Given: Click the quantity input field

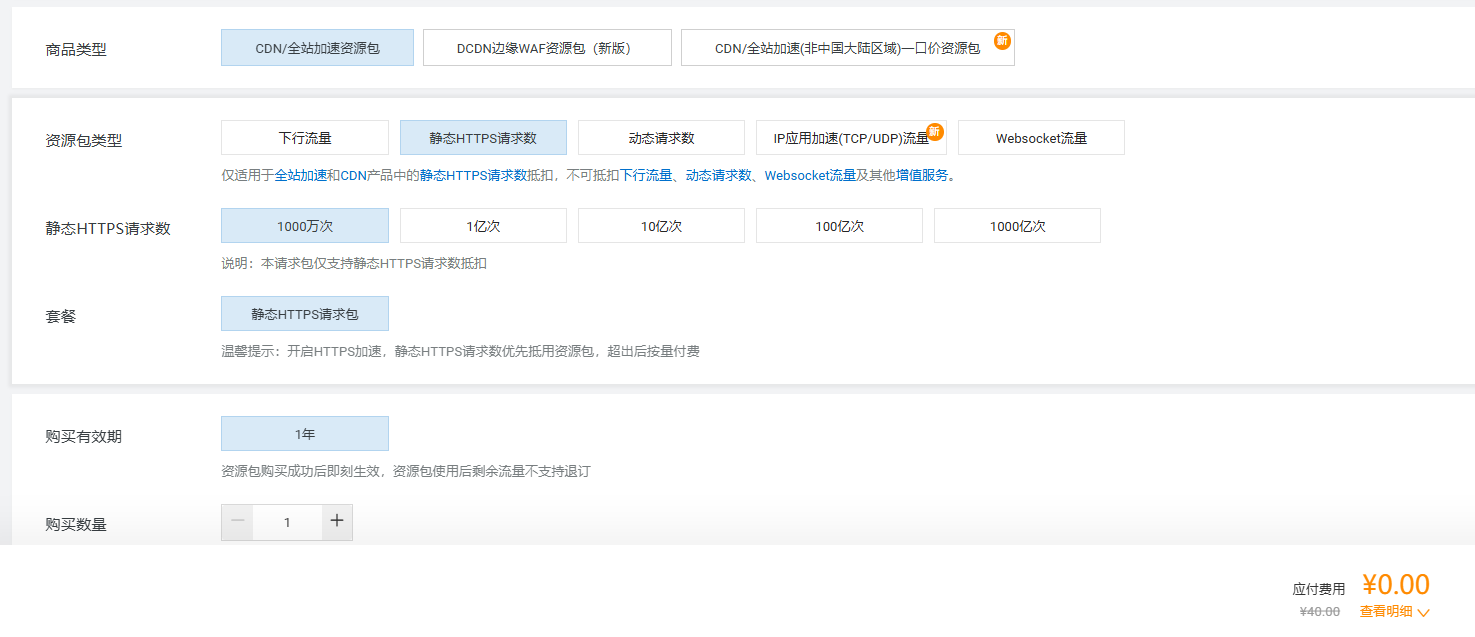Looking at the screenshot, I should coord(287,522).
